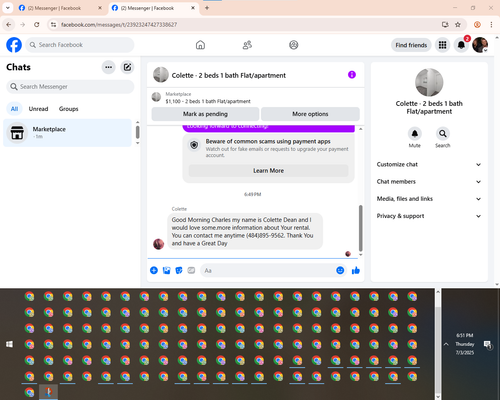This screenshot has width=500, height=400.
Task: Click the More options button
Action: pos(310,114)
